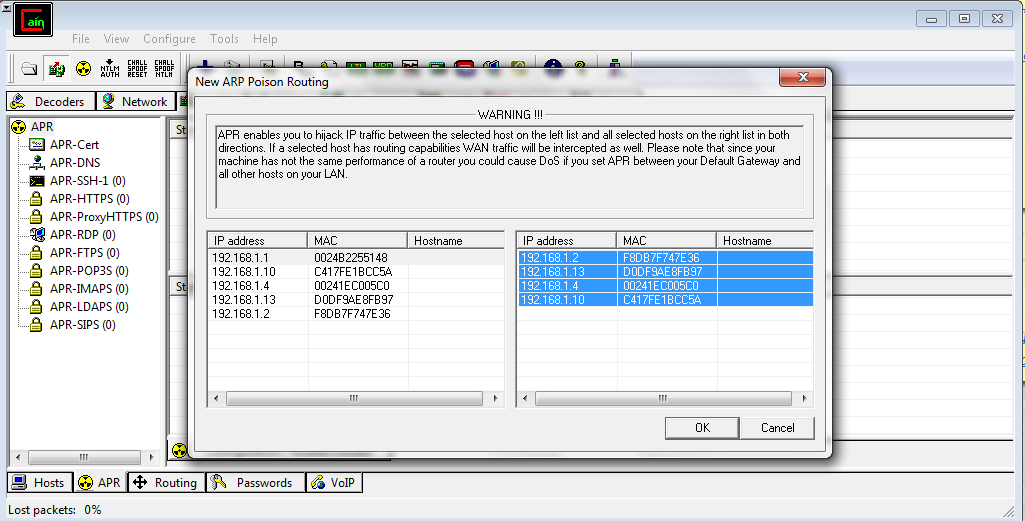The width and height of the screenshot is (1025, 521).
Task: Click right list horizontal scrollbar thumb
Action: [664, 398]
